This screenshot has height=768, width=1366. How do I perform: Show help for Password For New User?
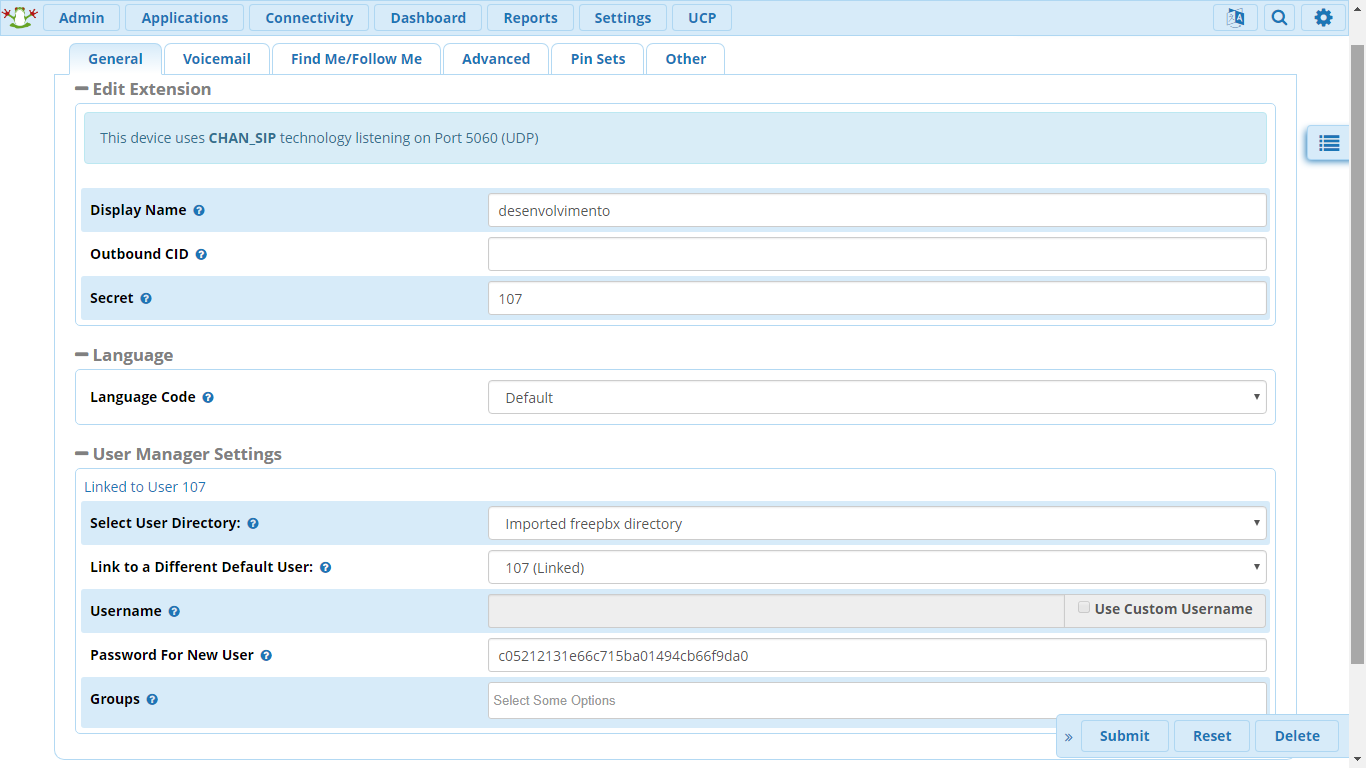point(266,656)
